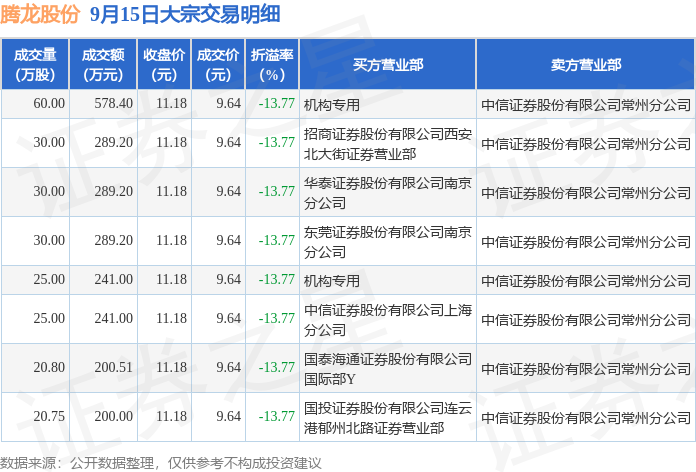Viewport: 696px width, 472px height.
Task: Click -13.77 in the 20.75 row
Action: (277, 416)
